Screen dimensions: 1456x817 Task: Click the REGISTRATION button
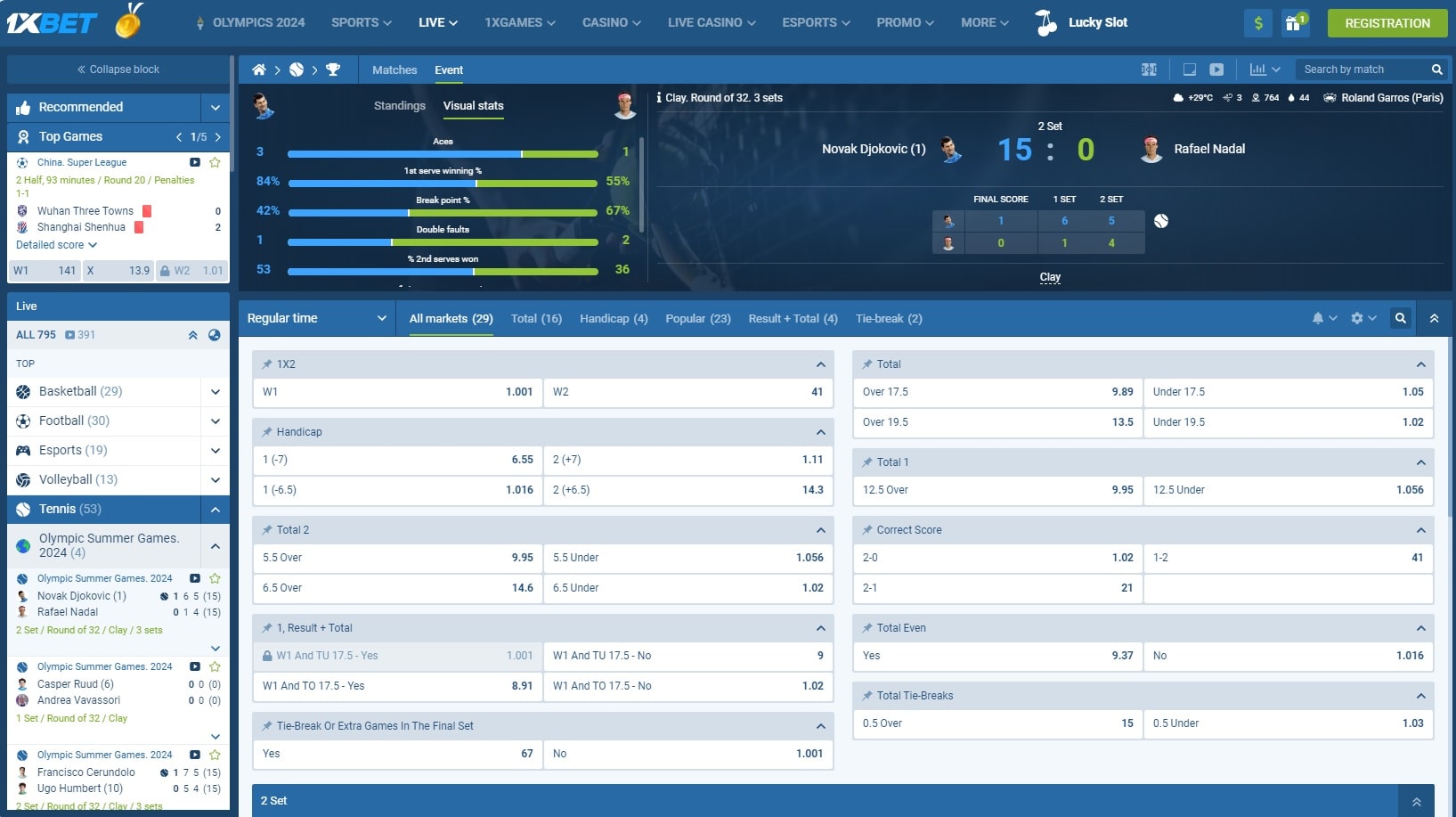point(1387,23)
